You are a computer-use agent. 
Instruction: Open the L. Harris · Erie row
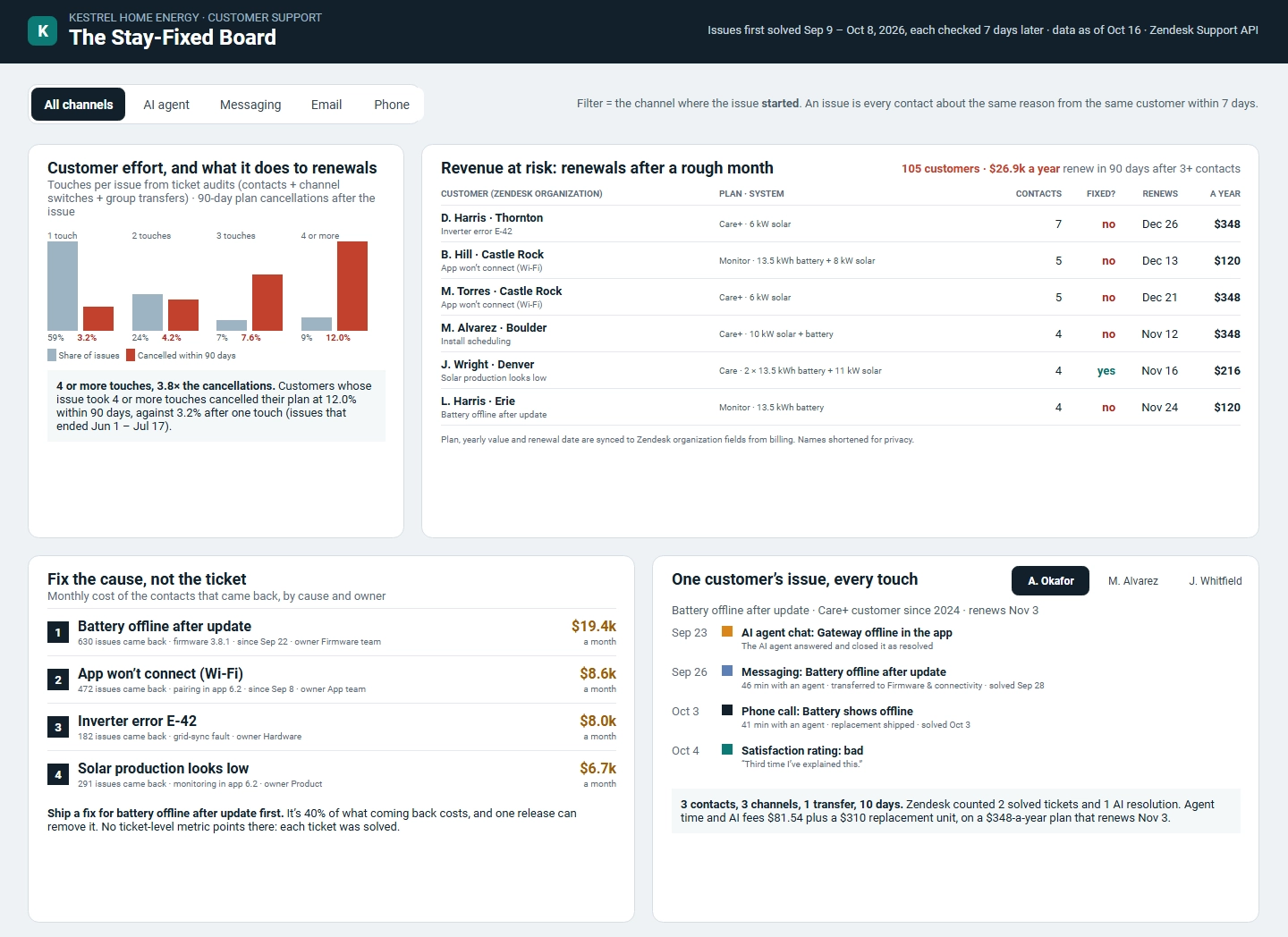(840, 407)
